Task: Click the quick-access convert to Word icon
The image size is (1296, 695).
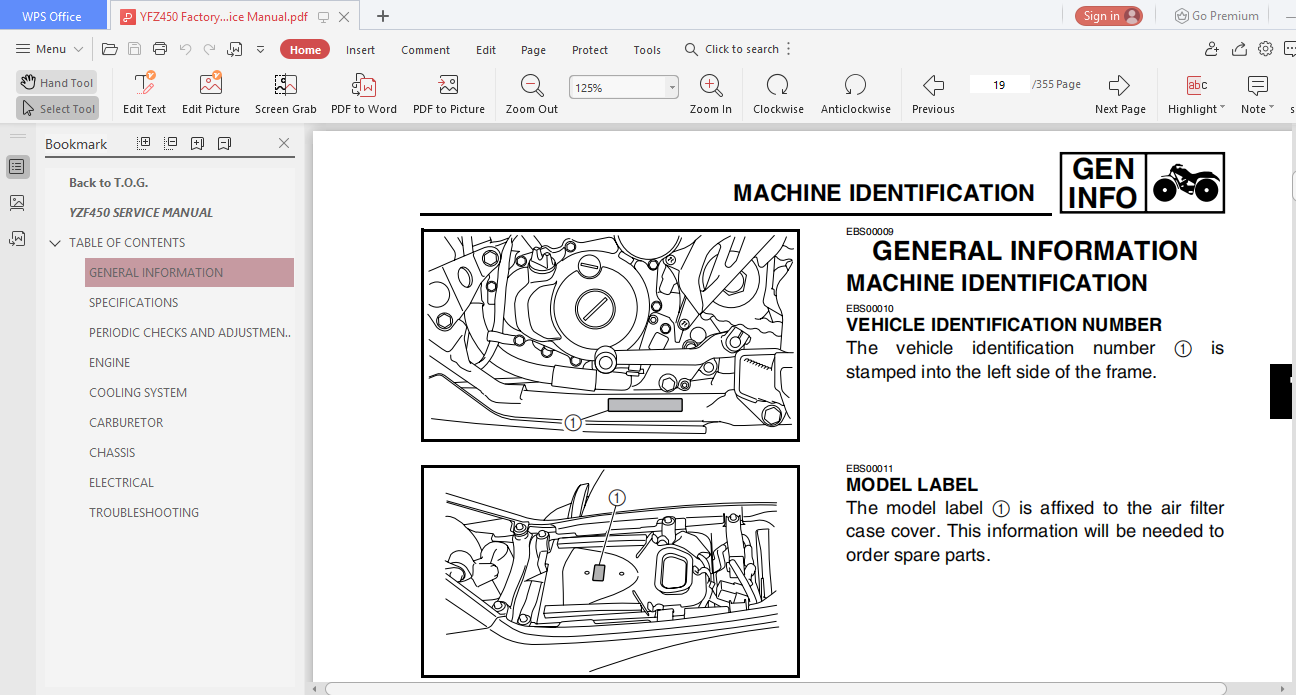Action: coord(235,49)
